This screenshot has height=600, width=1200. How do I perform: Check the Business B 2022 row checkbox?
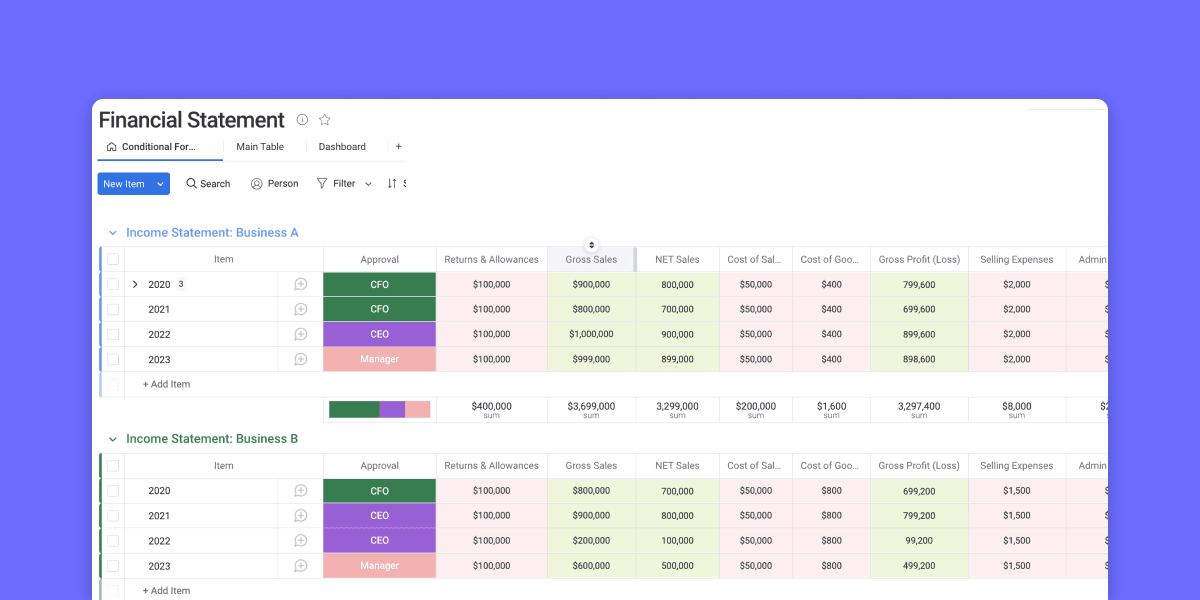pyautogui.click(x=113, y=541)
